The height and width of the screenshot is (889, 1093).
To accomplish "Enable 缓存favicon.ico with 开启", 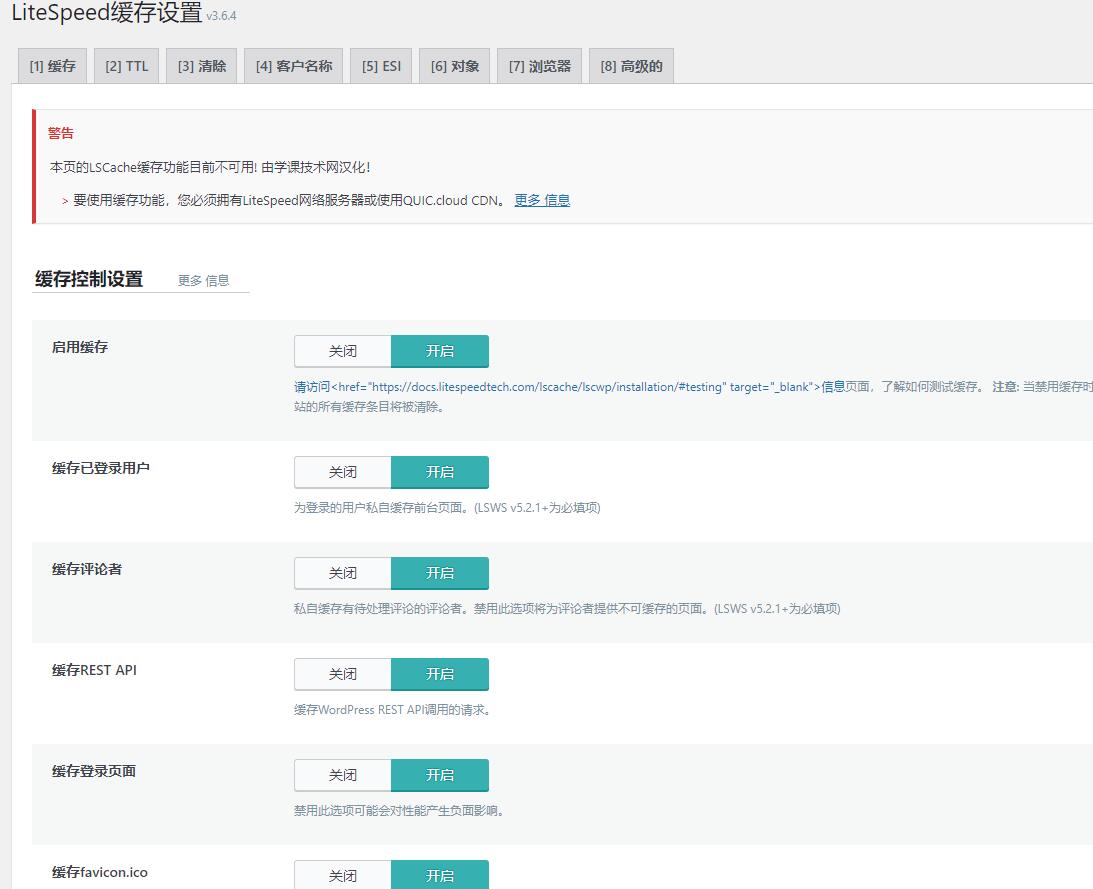I will [439, 876].
